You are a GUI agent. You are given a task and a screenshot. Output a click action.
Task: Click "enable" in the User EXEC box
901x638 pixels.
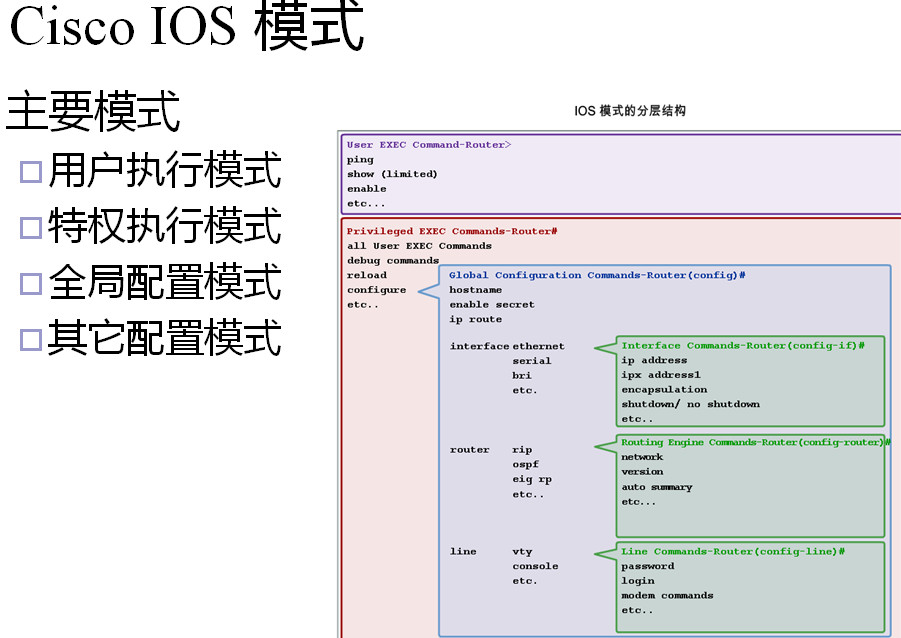[x=367, y=189]
